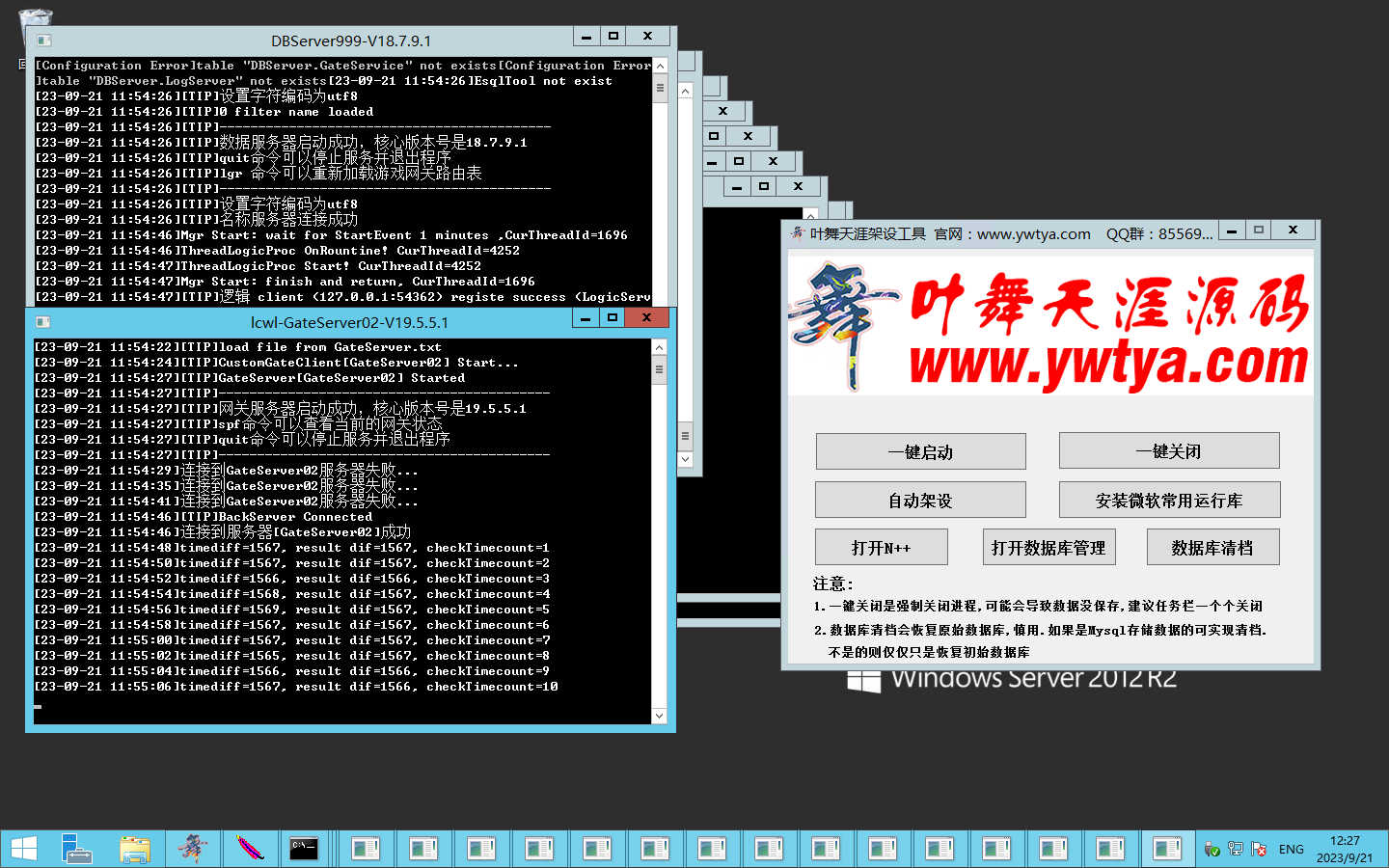Click the 'checkTimecount=10' console line
The height and width of the screenshot is (868, 1389).
pos(296,687)
